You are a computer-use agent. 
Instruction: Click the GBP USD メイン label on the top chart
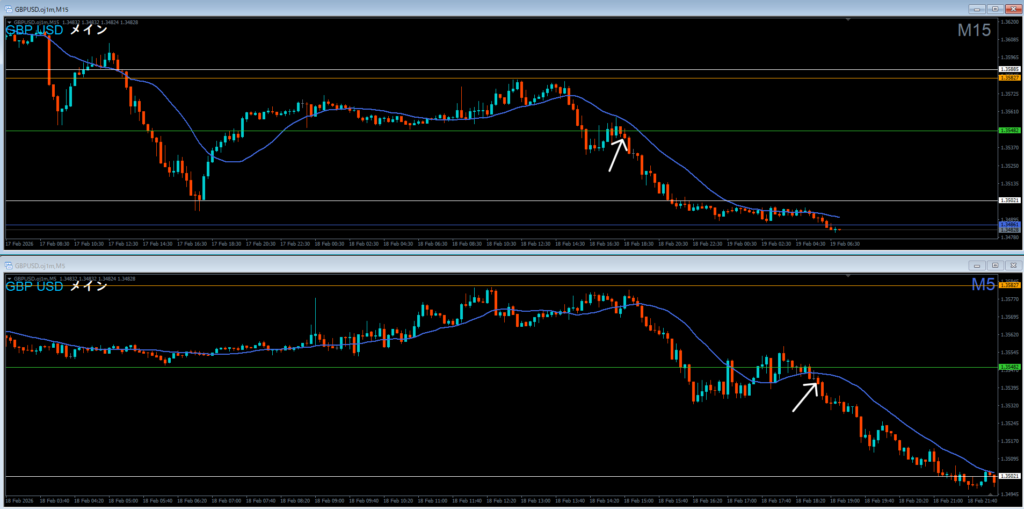click(x=55, y=31)
